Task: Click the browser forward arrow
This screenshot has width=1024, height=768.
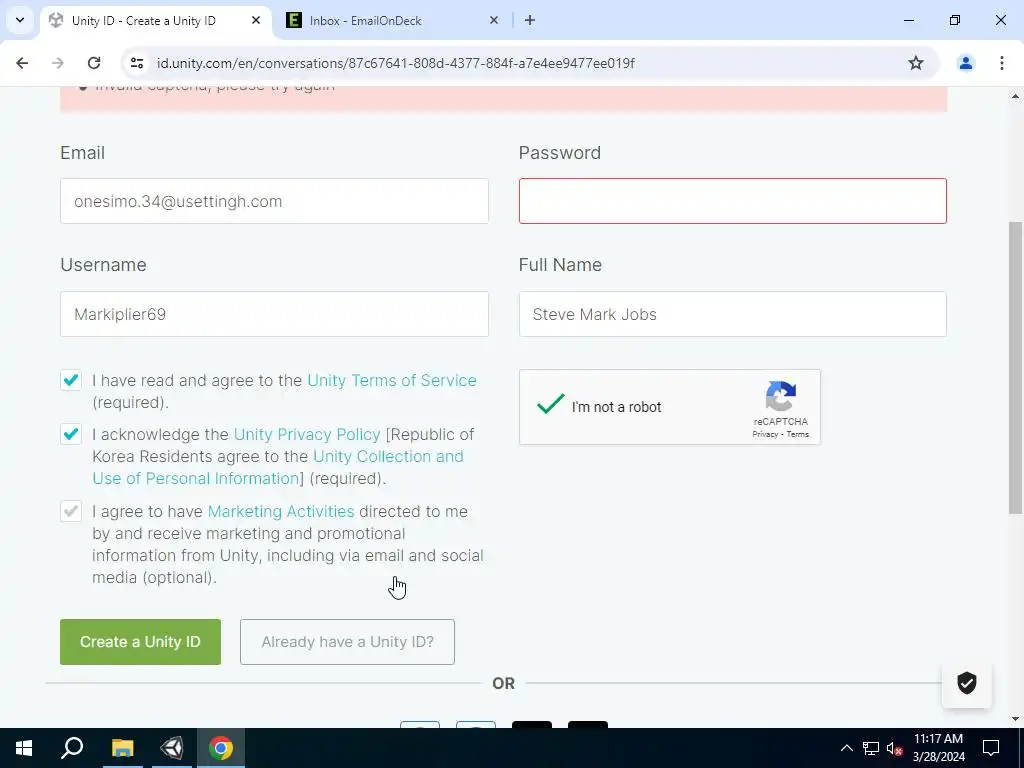Action: 57,63
